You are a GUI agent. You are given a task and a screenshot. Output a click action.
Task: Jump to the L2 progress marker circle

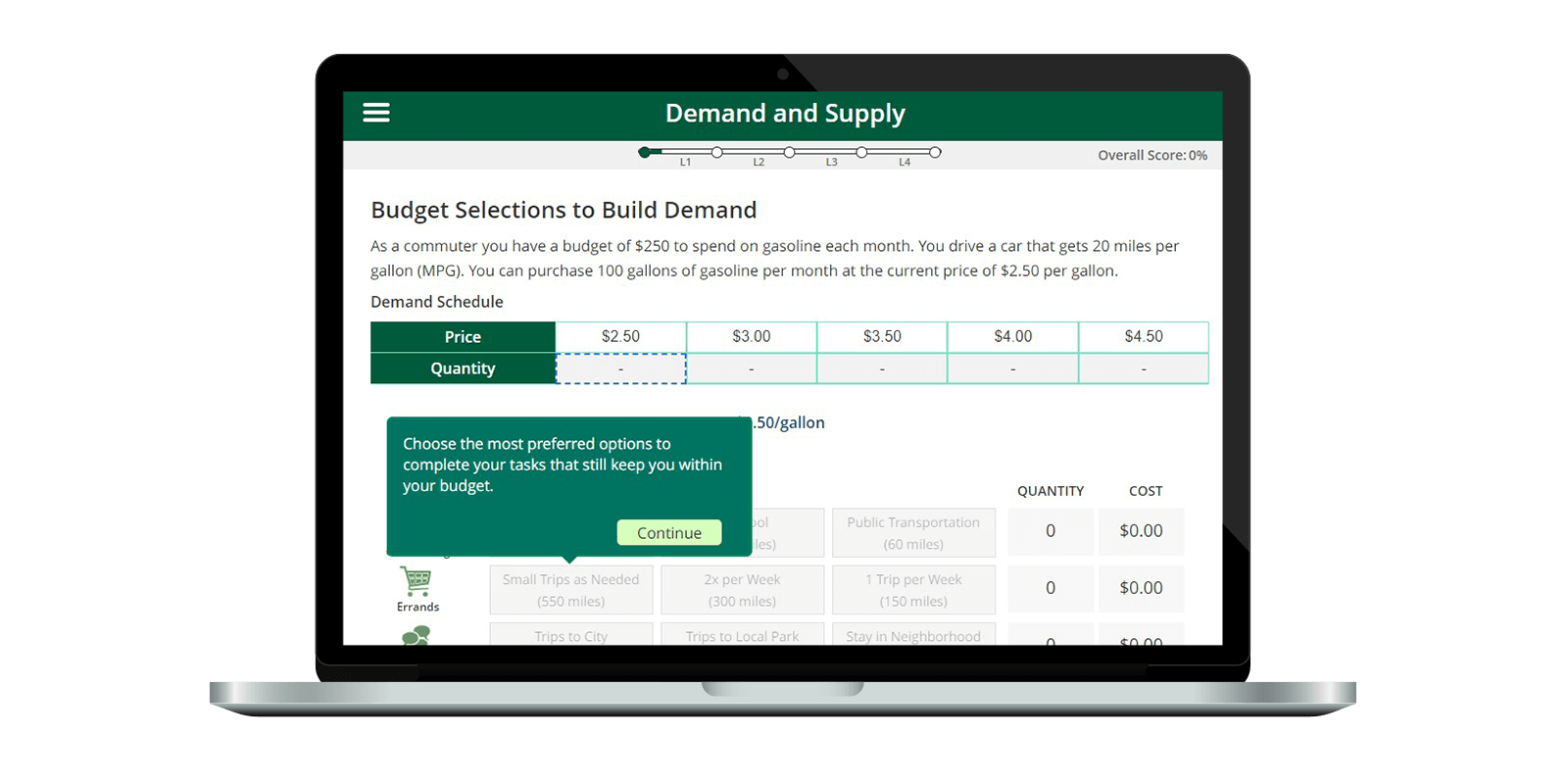[x=789, y=152]
